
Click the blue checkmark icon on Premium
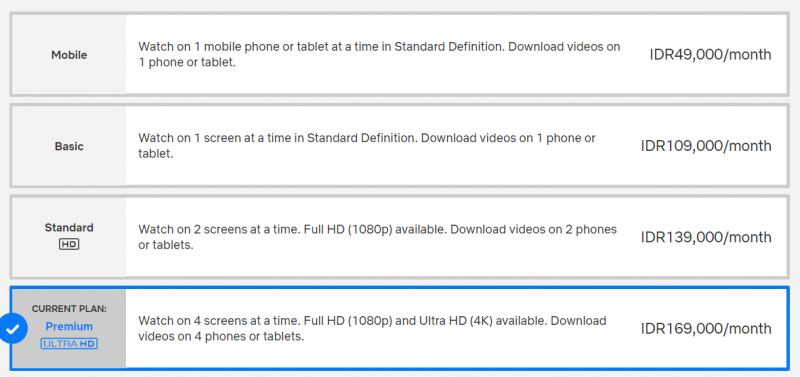pyautogui.click(x=12, y=329)
